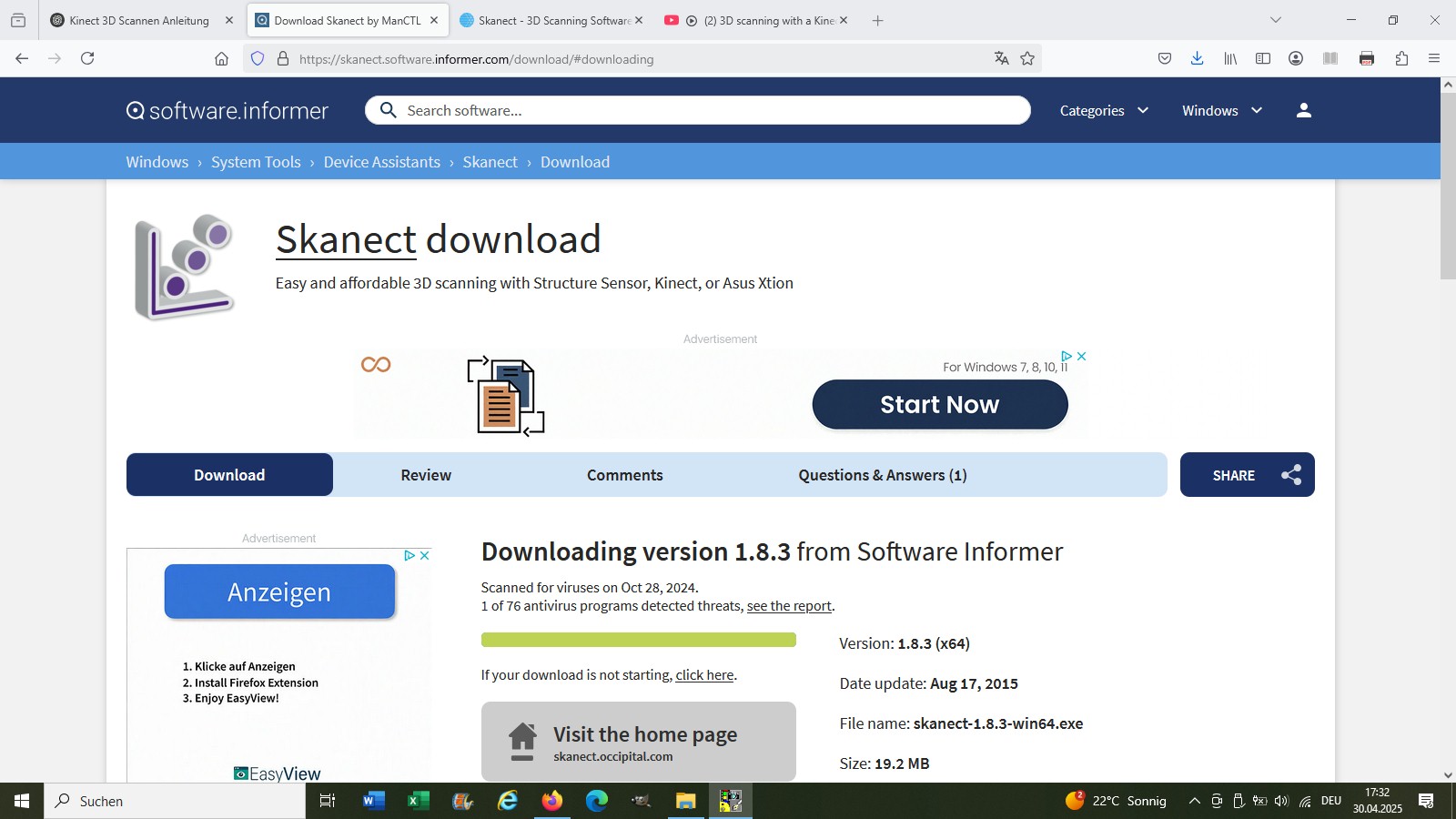The width and height of the screenshot is (1456, 819).
Task: Click Visit the home page button
Action: coord(638,742)
